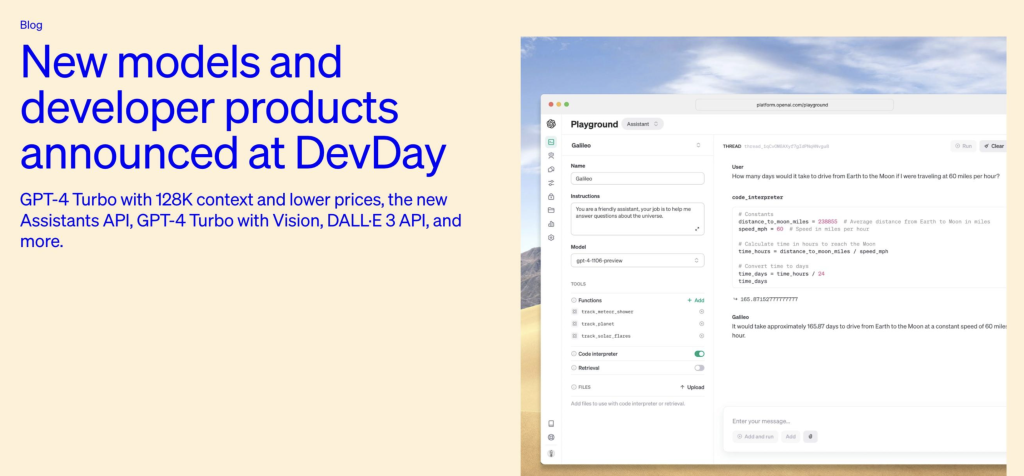Click the Clear button in the thread header
1024x476 pixels.
point(993,146)
